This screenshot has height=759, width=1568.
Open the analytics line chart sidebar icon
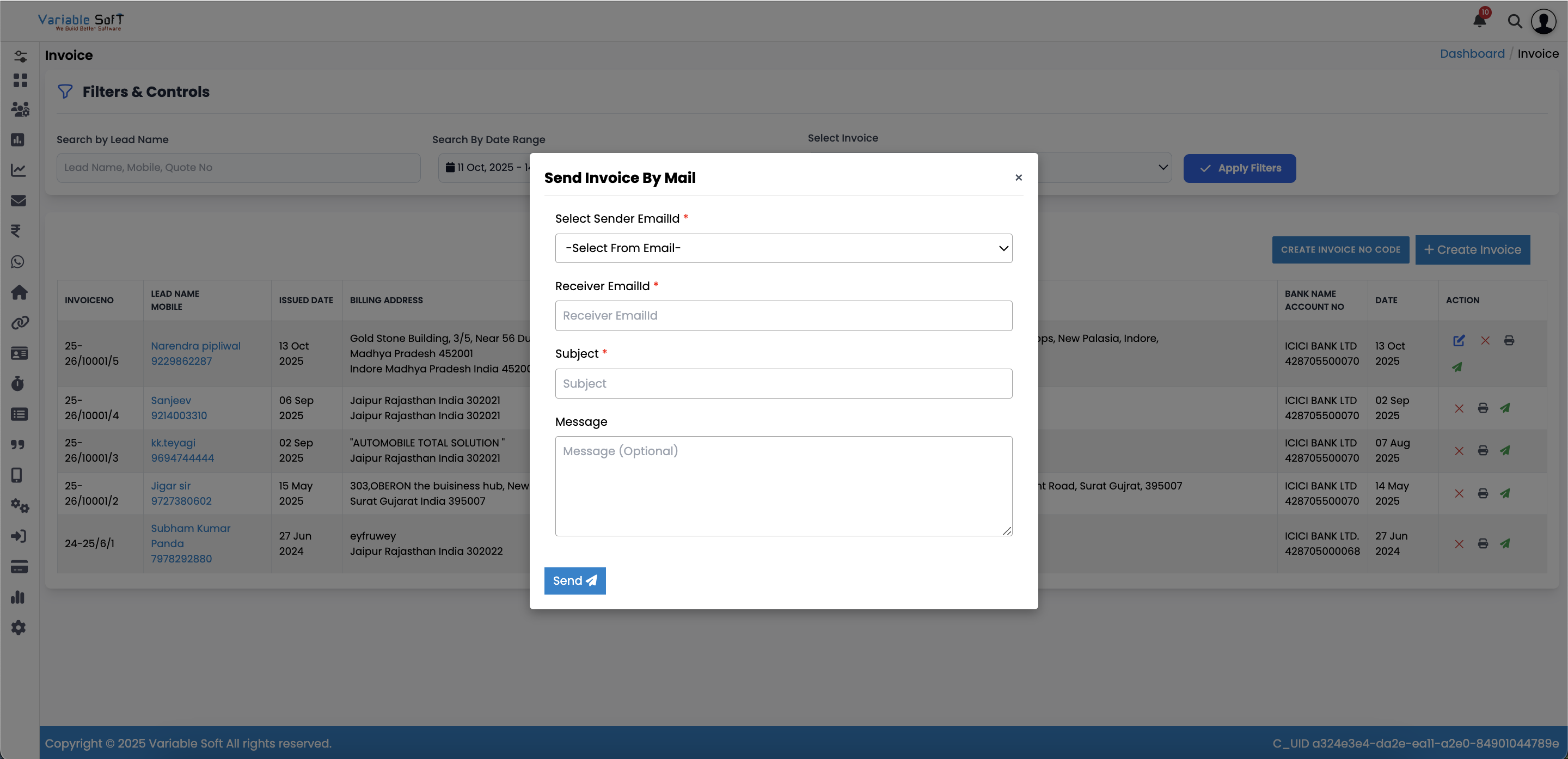click(19, 170)
